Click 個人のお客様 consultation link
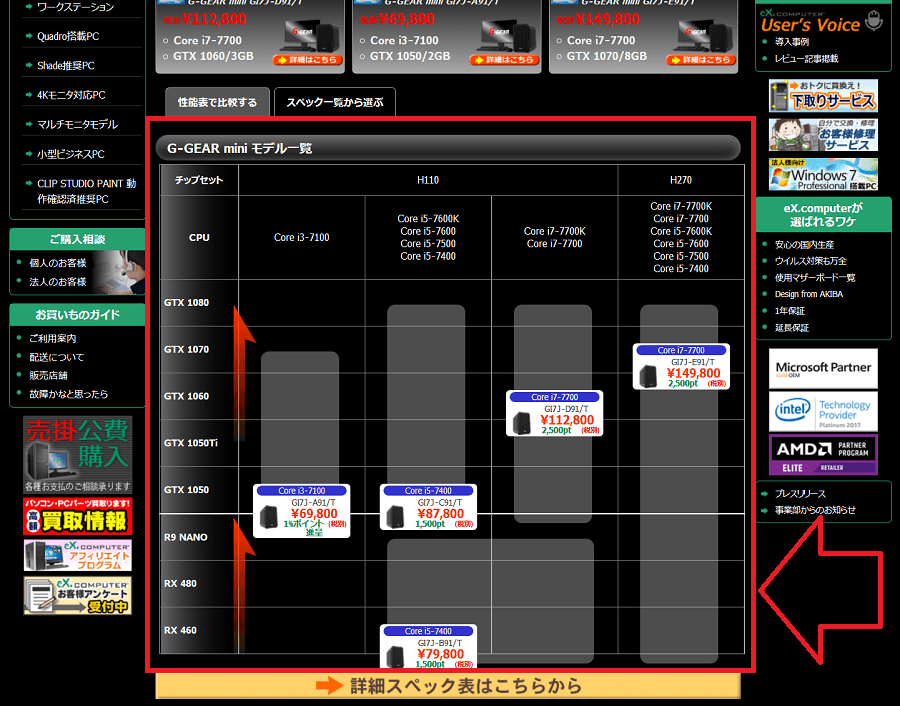Viewport: 900px width, 706px height. click(x=57, y=263)
